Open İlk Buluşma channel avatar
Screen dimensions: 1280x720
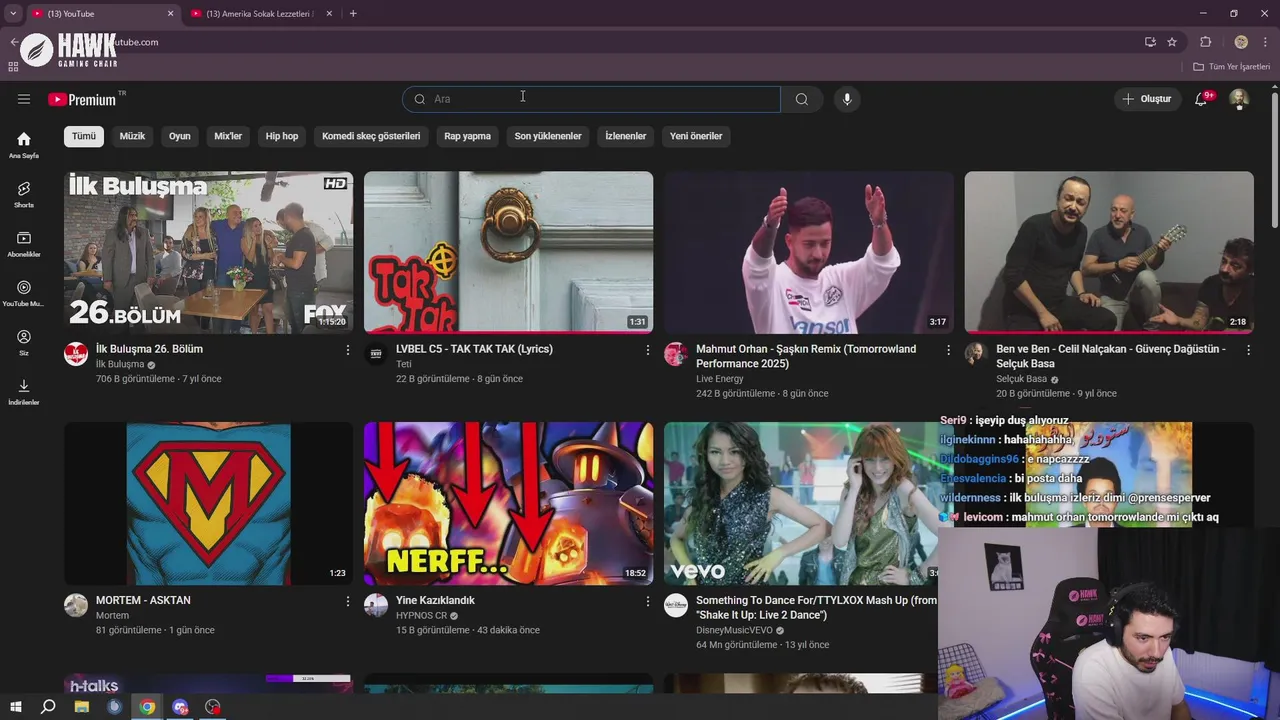[76, 354]
